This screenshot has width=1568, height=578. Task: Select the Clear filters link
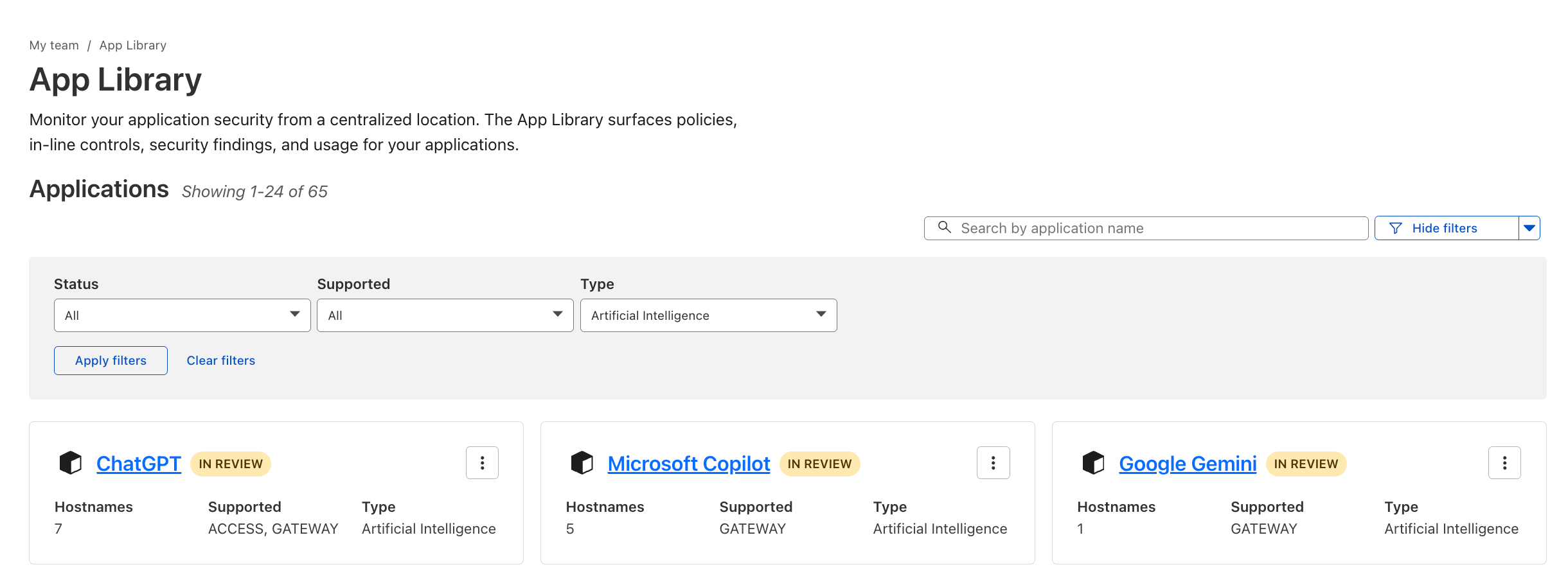pos(220,360)
